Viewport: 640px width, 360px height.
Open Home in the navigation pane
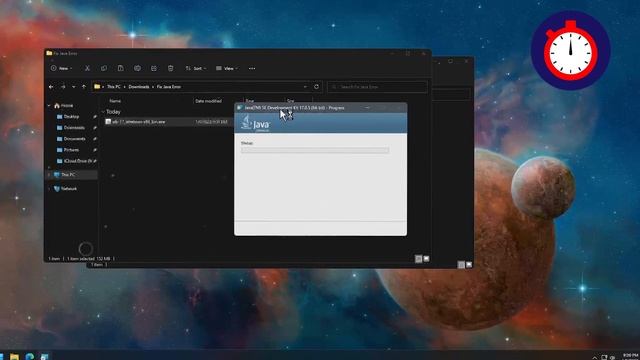64,106
